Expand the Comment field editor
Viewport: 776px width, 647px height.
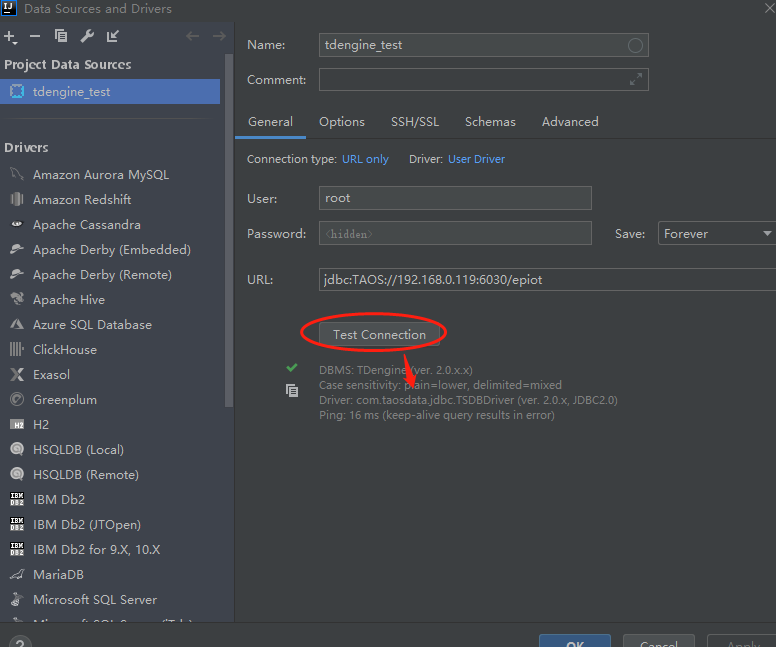[x=635, y=79]
